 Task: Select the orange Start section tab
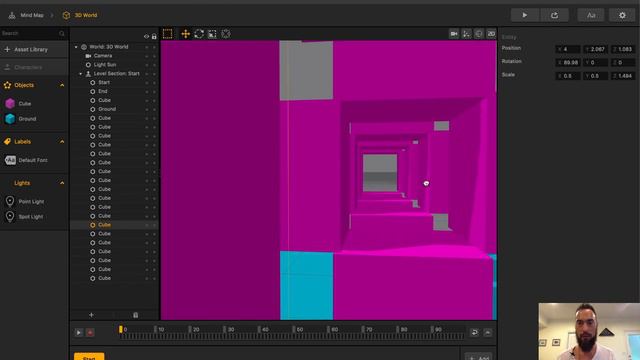pyautogui.click(x=89, y=356)
